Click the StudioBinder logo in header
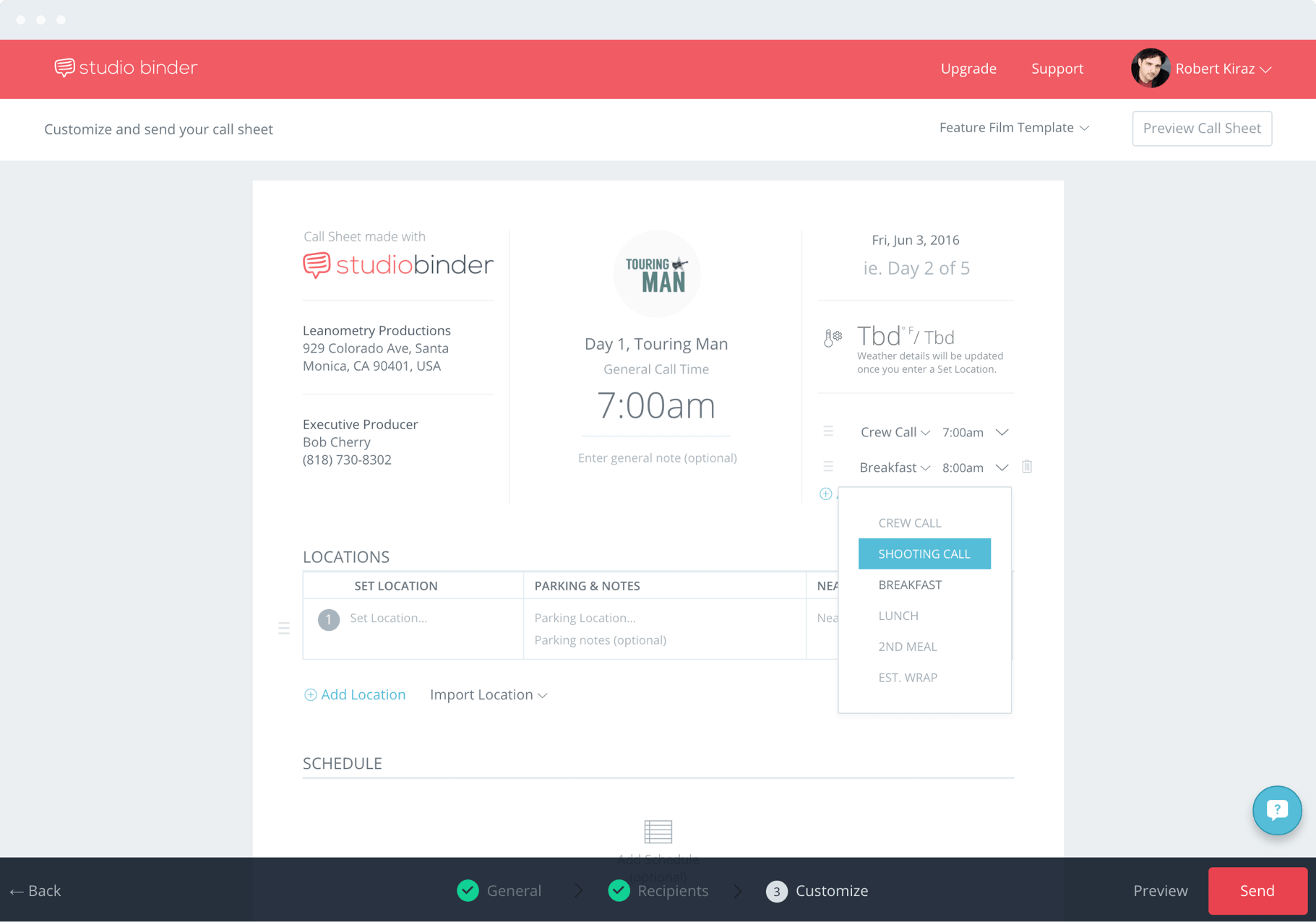1316x922 pixels. [x=126, y=68]
